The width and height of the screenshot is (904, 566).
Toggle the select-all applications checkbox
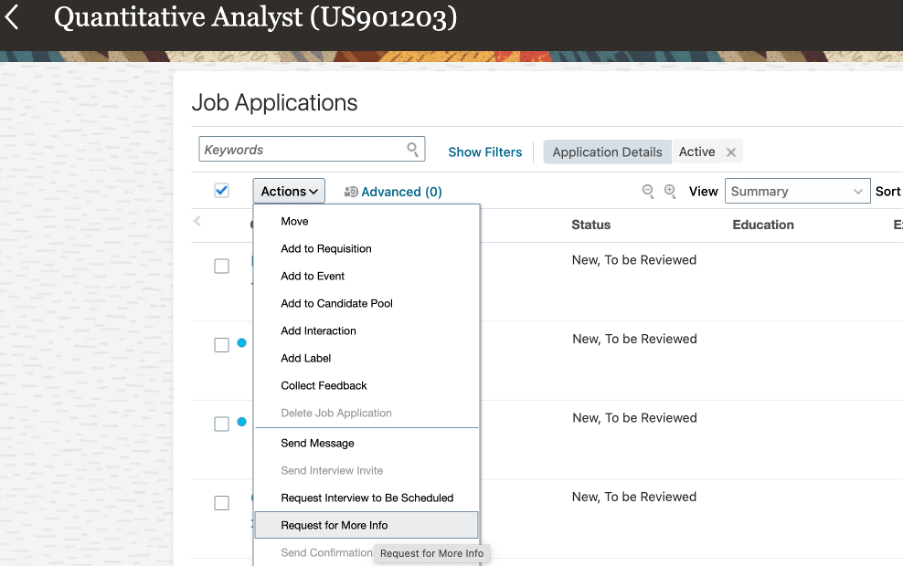click(x=222, y=191)
